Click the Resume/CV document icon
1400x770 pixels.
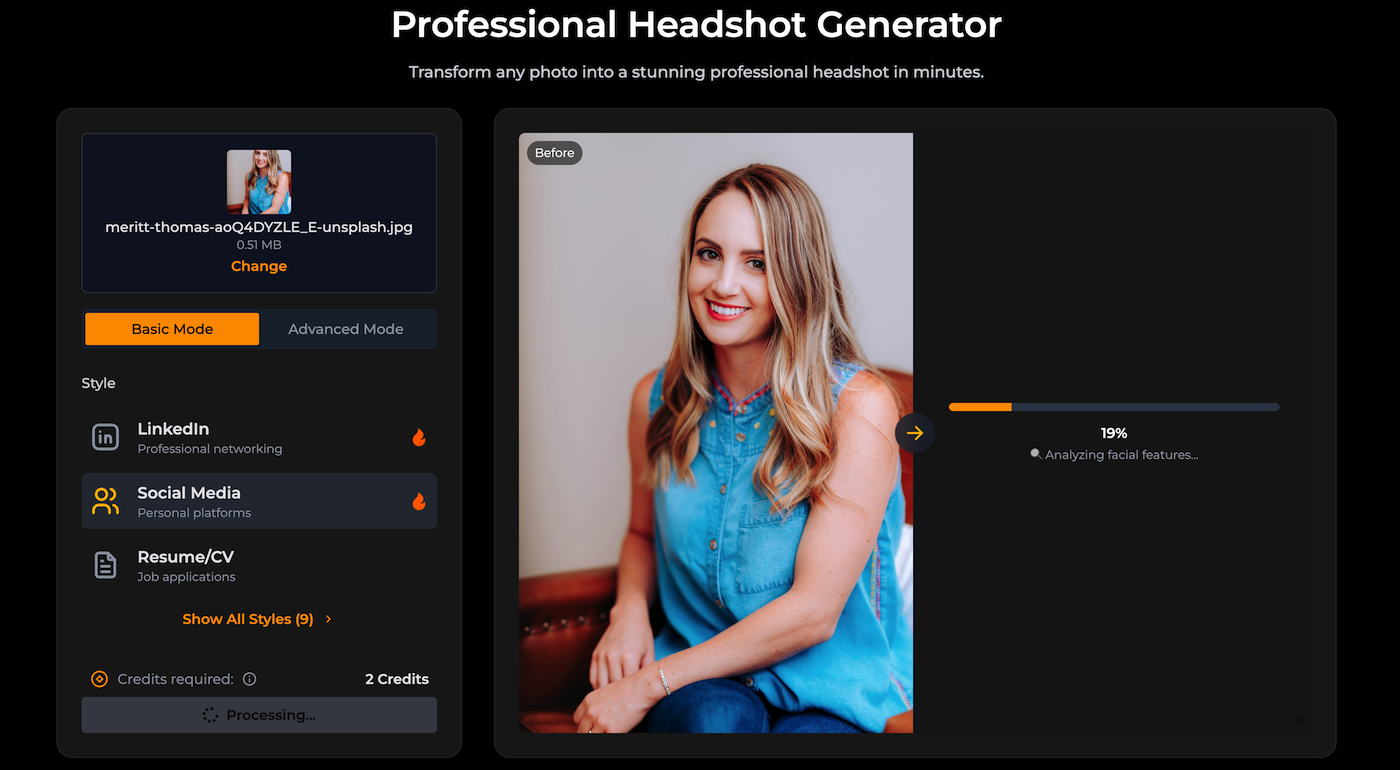105,565
